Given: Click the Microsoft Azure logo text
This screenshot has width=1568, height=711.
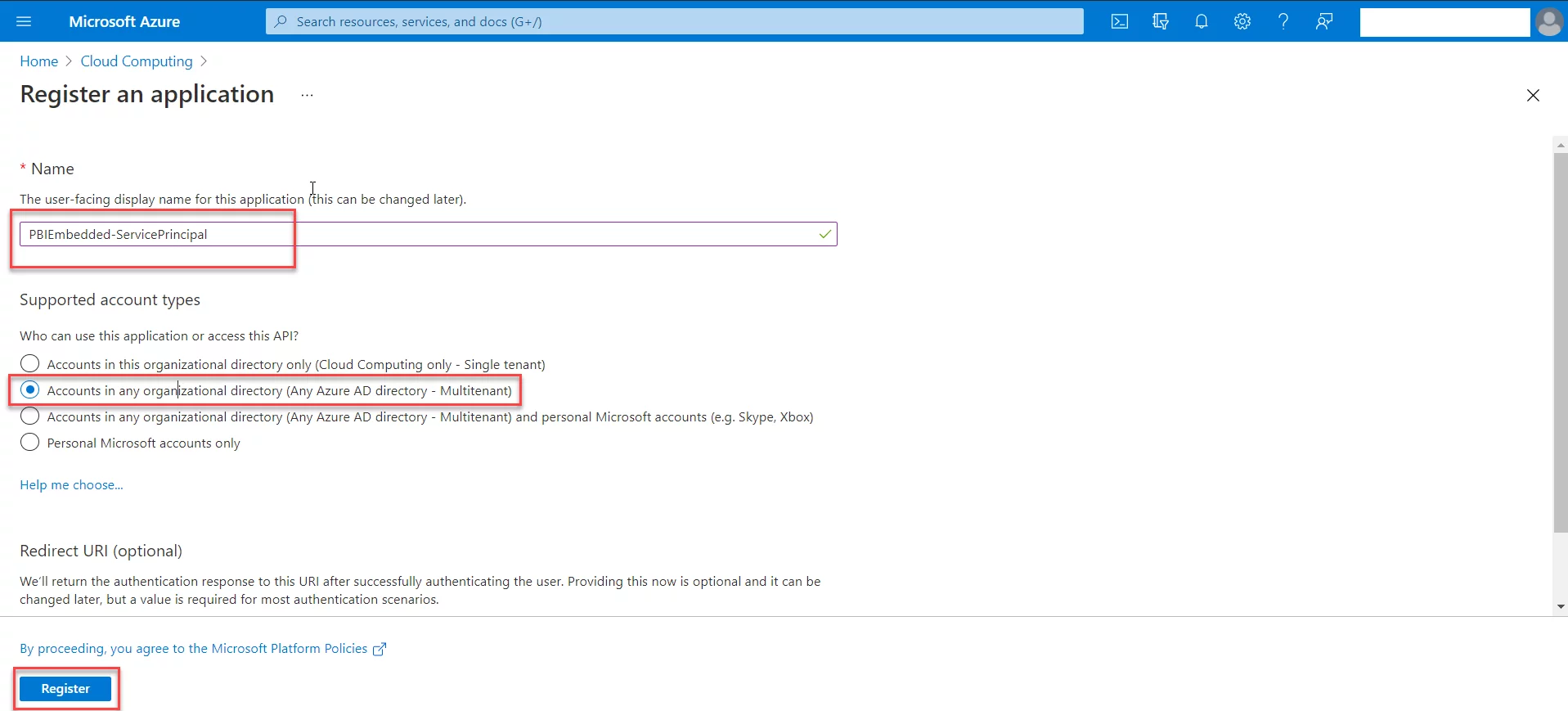Looking at the screenshot, I should 124,22.
